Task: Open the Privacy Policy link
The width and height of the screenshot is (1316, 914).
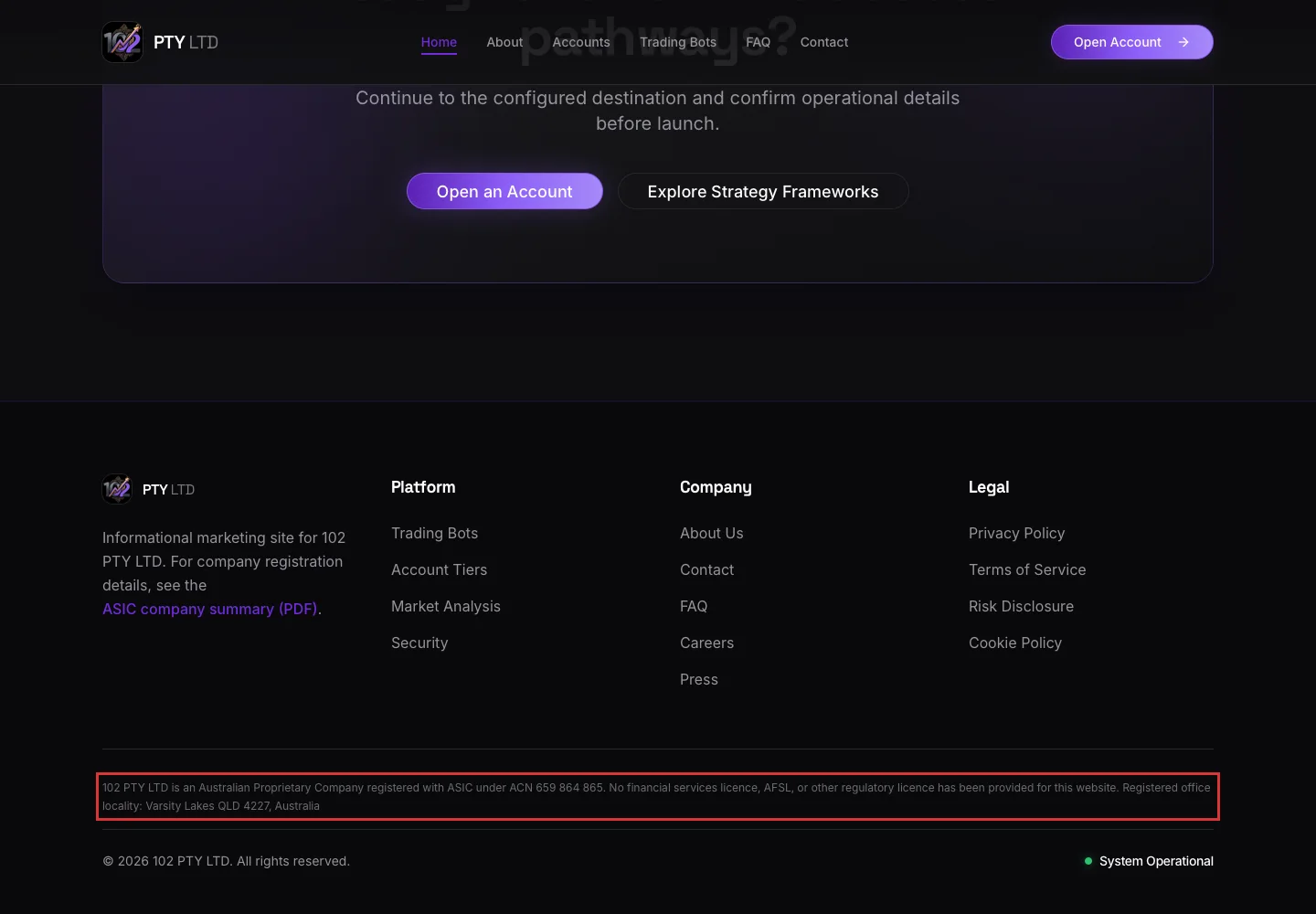Action: (1017, 533)
